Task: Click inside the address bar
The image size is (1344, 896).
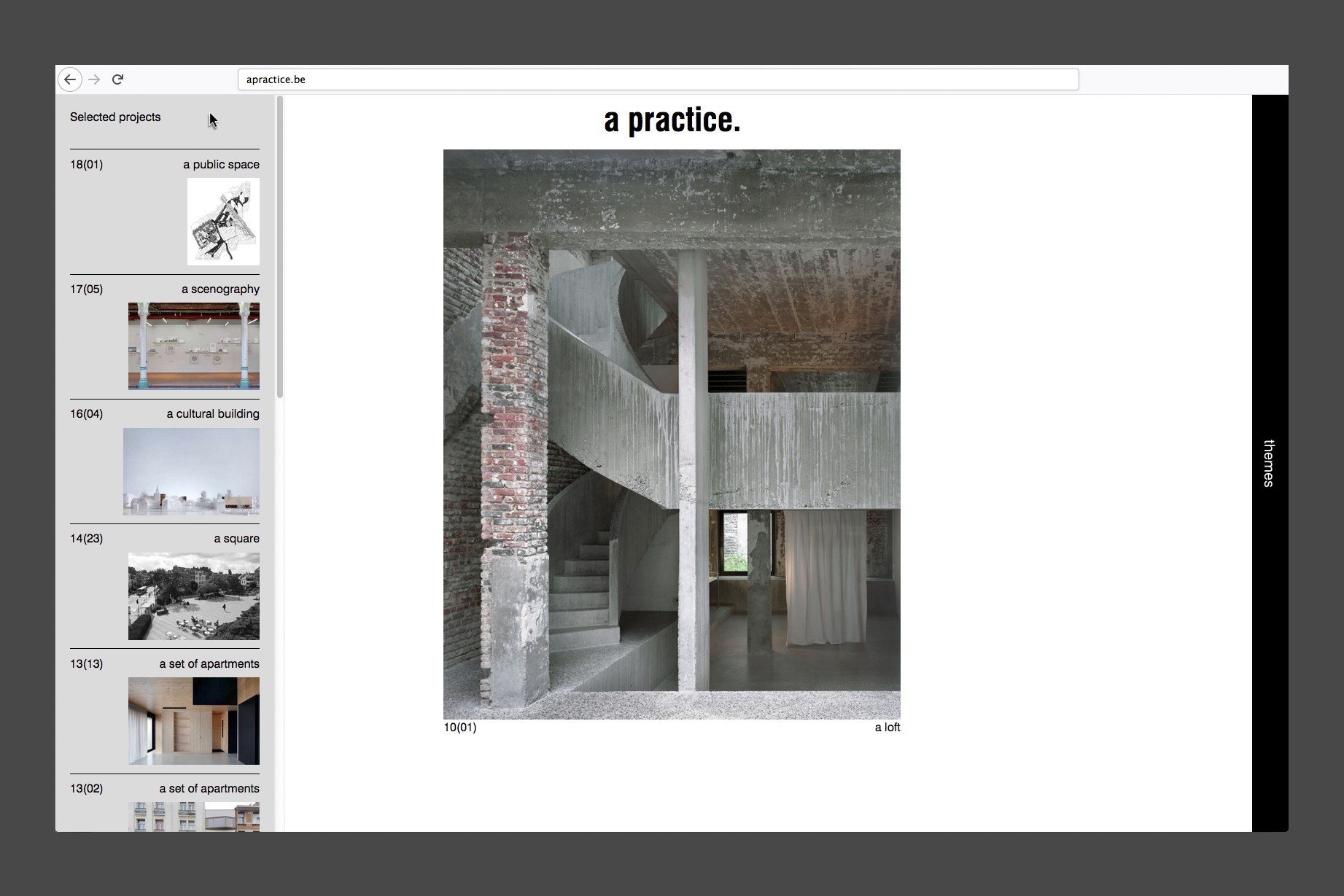Action: [656, 79]
